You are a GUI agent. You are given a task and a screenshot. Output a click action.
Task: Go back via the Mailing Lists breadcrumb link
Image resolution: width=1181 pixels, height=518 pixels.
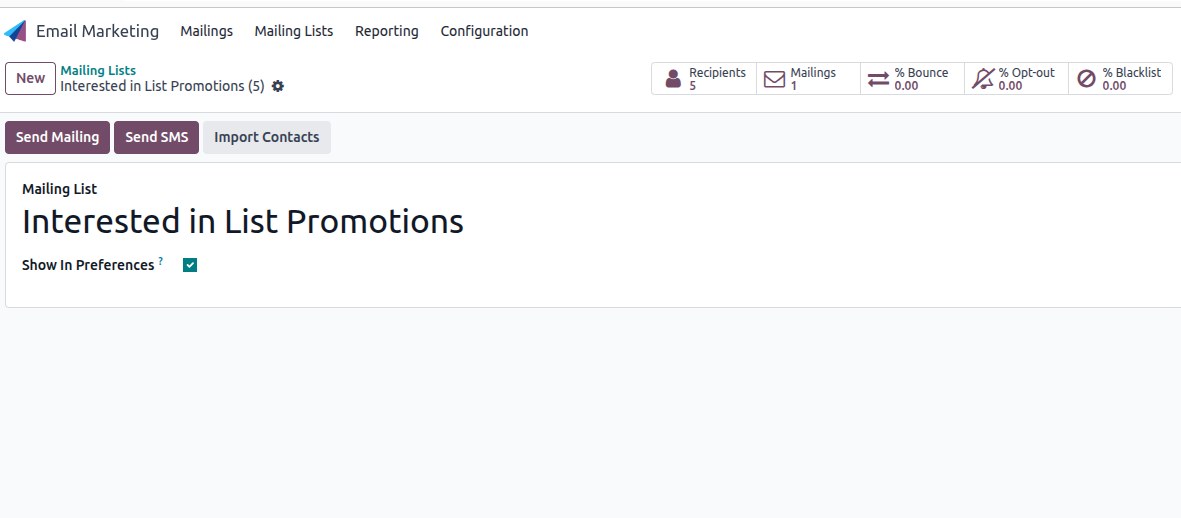[x=98, y=71]
